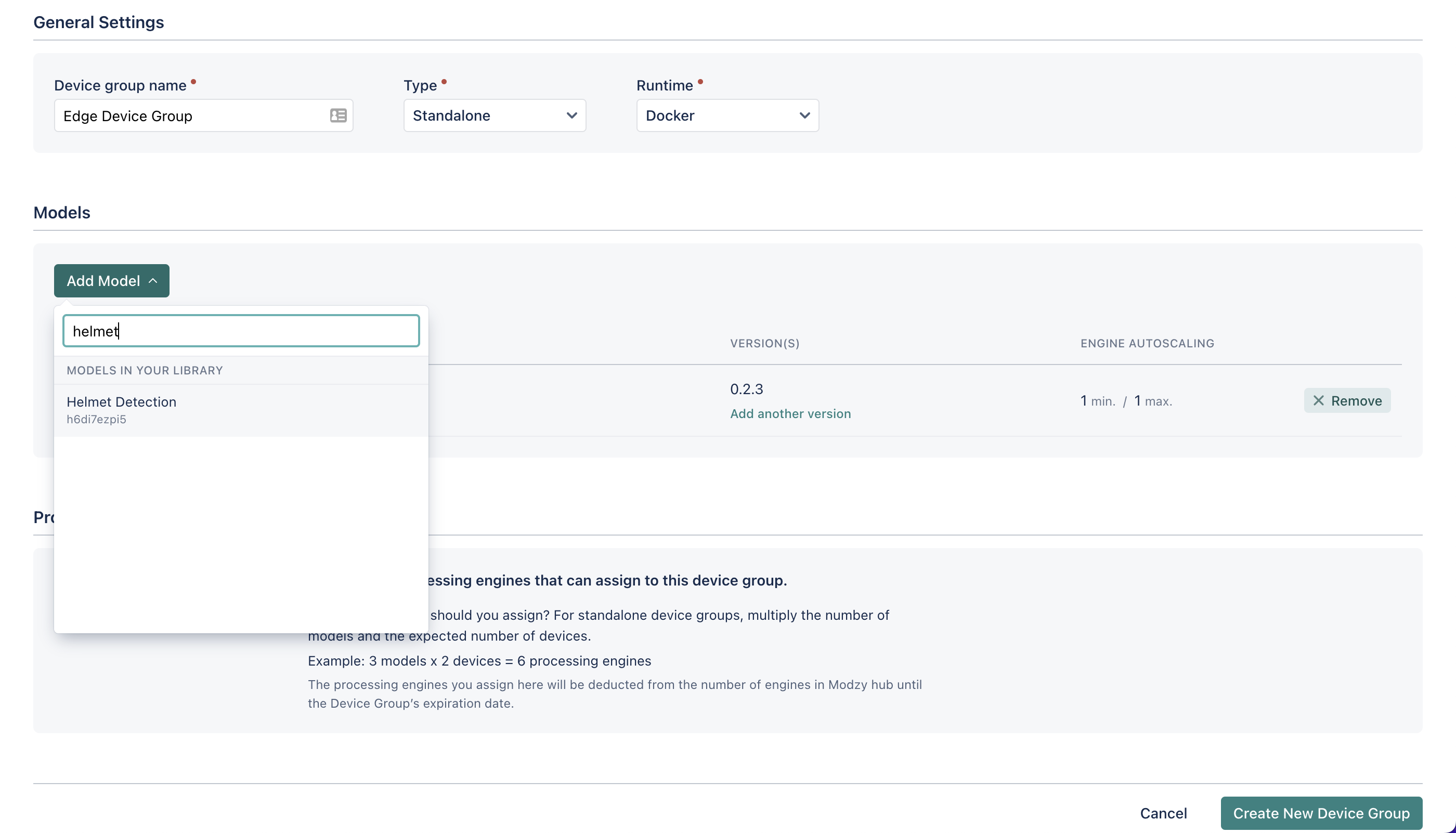Click Add another version link
The height and width of the screenshot is (833, 1456).
(790, 413)
